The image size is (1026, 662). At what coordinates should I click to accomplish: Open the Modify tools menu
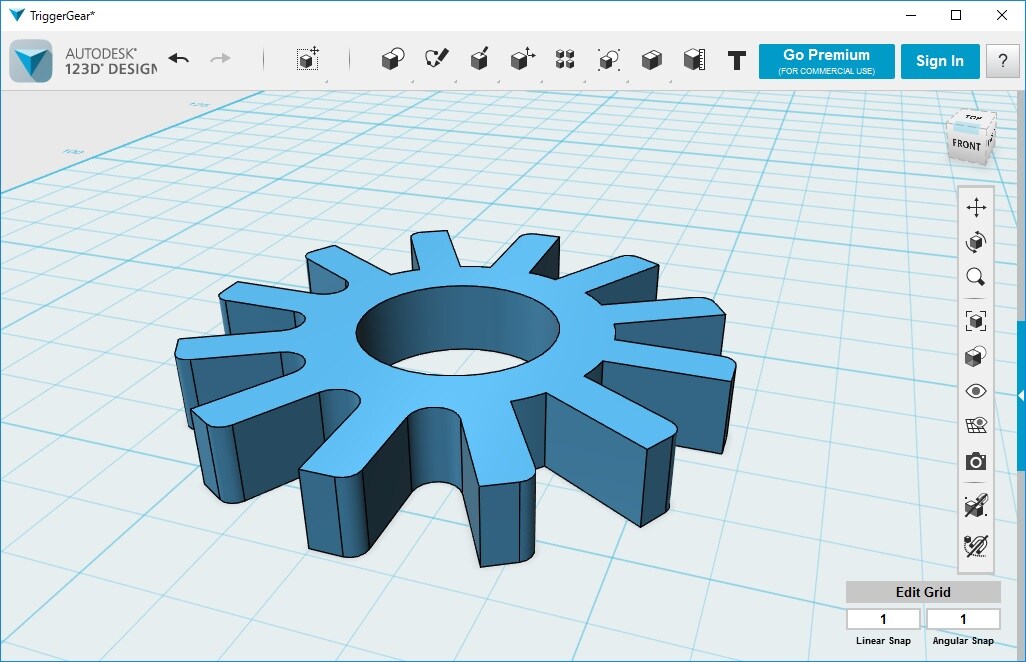tap(522, 59)
